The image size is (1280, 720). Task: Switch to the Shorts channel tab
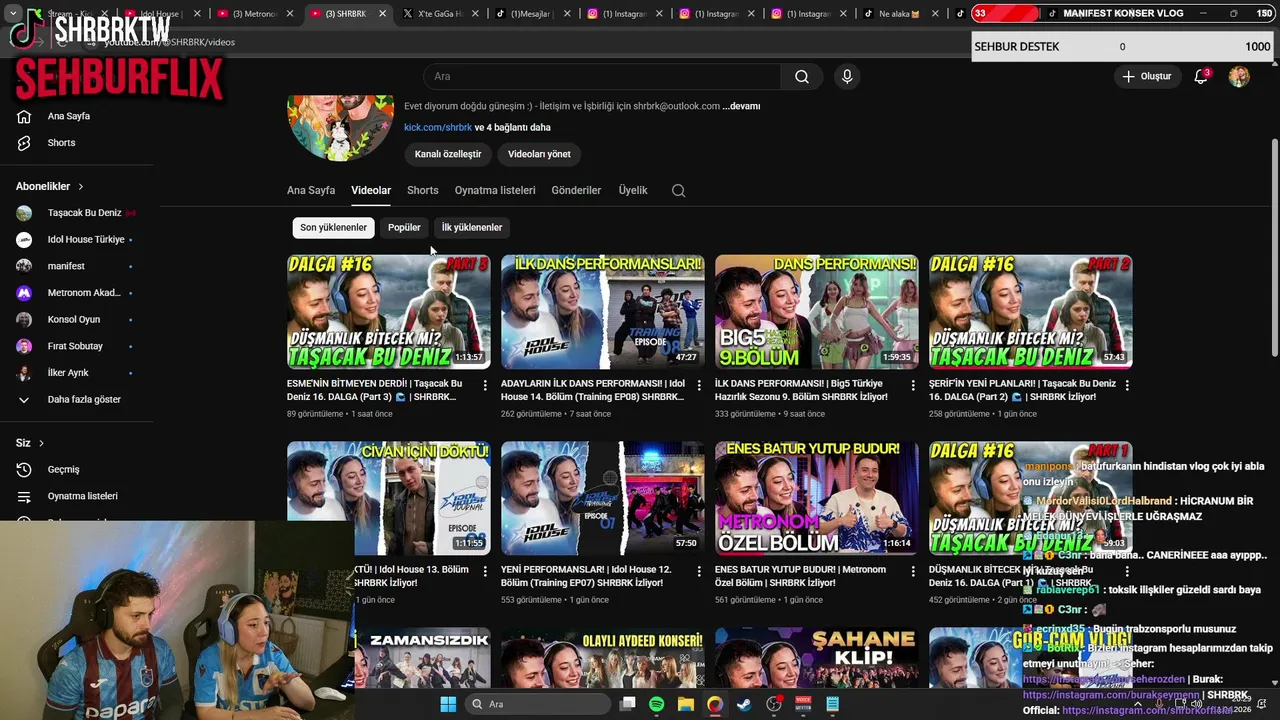(423, 190)
